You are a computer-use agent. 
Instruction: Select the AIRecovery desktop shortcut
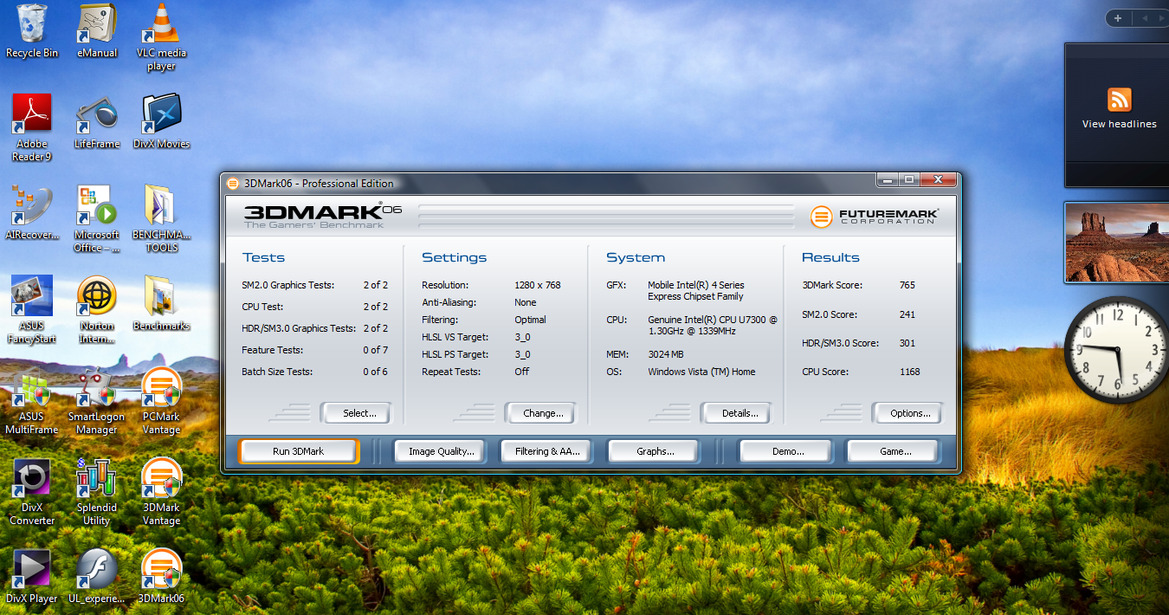click(x=31, y=212)
